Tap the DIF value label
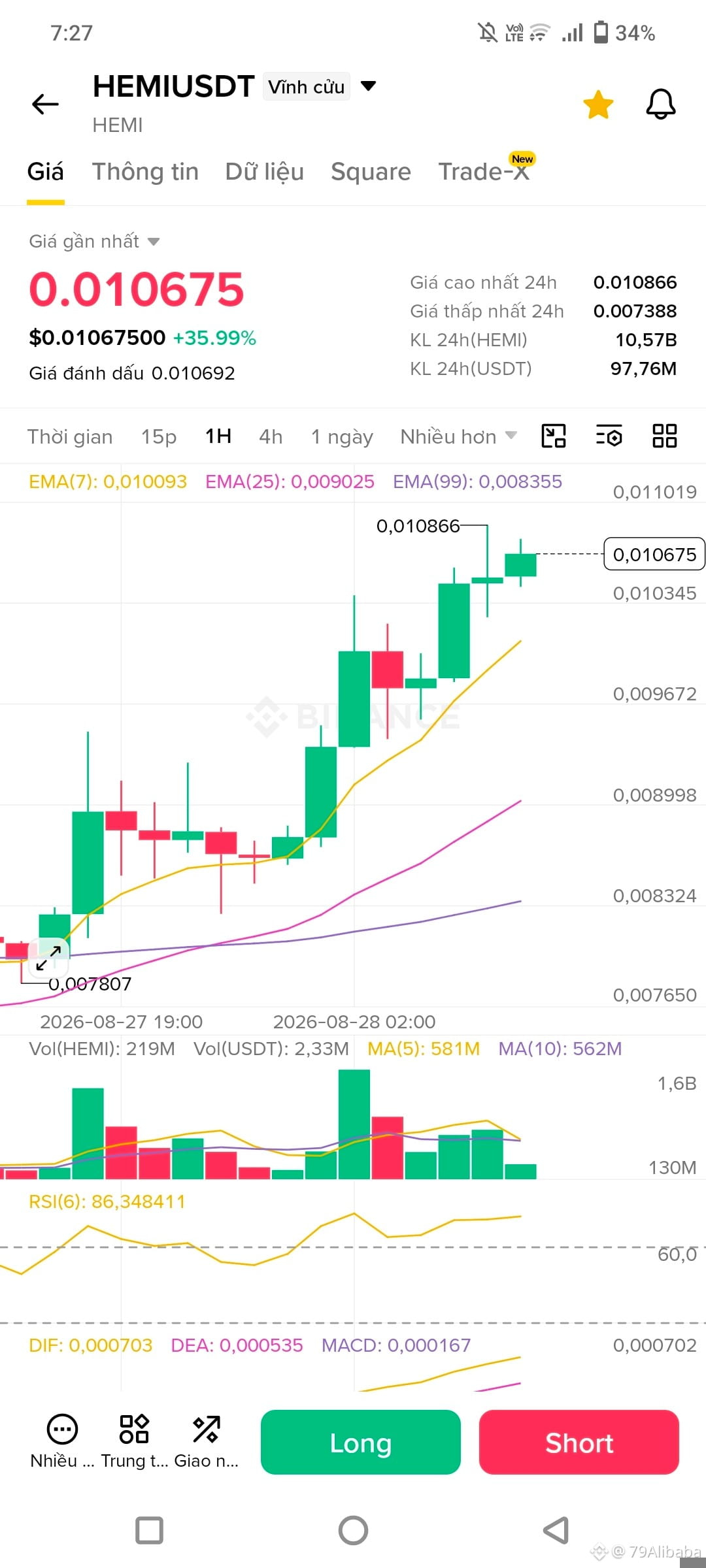 (x=90, y=1345)
